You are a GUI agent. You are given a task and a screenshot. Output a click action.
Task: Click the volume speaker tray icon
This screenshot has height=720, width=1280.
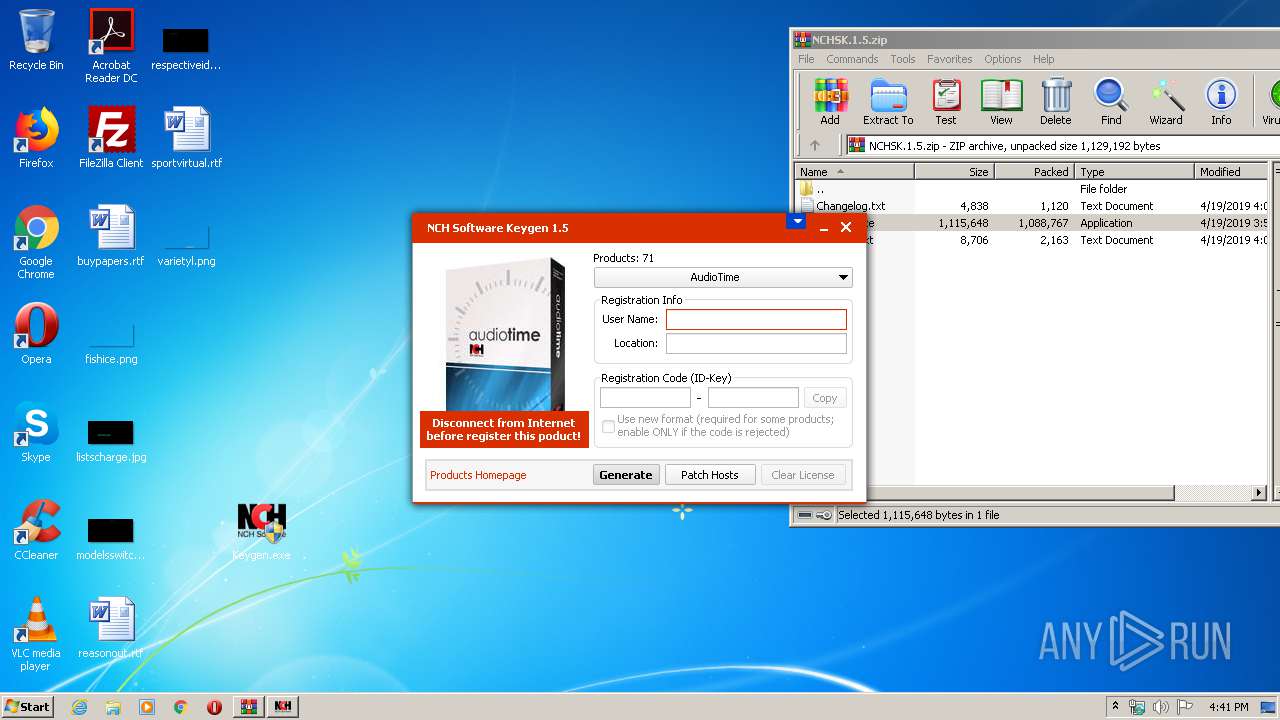pos(1161,707)
